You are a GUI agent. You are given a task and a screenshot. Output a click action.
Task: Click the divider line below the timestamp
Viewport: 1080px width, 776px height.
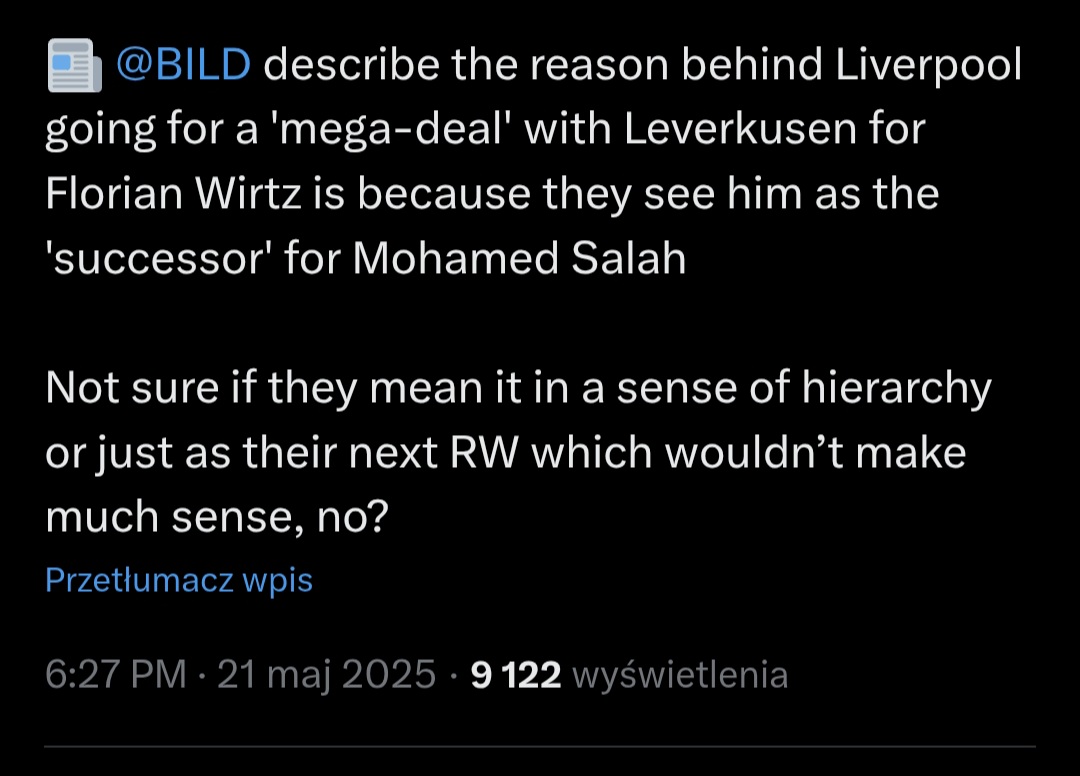[x=540, y=746]
